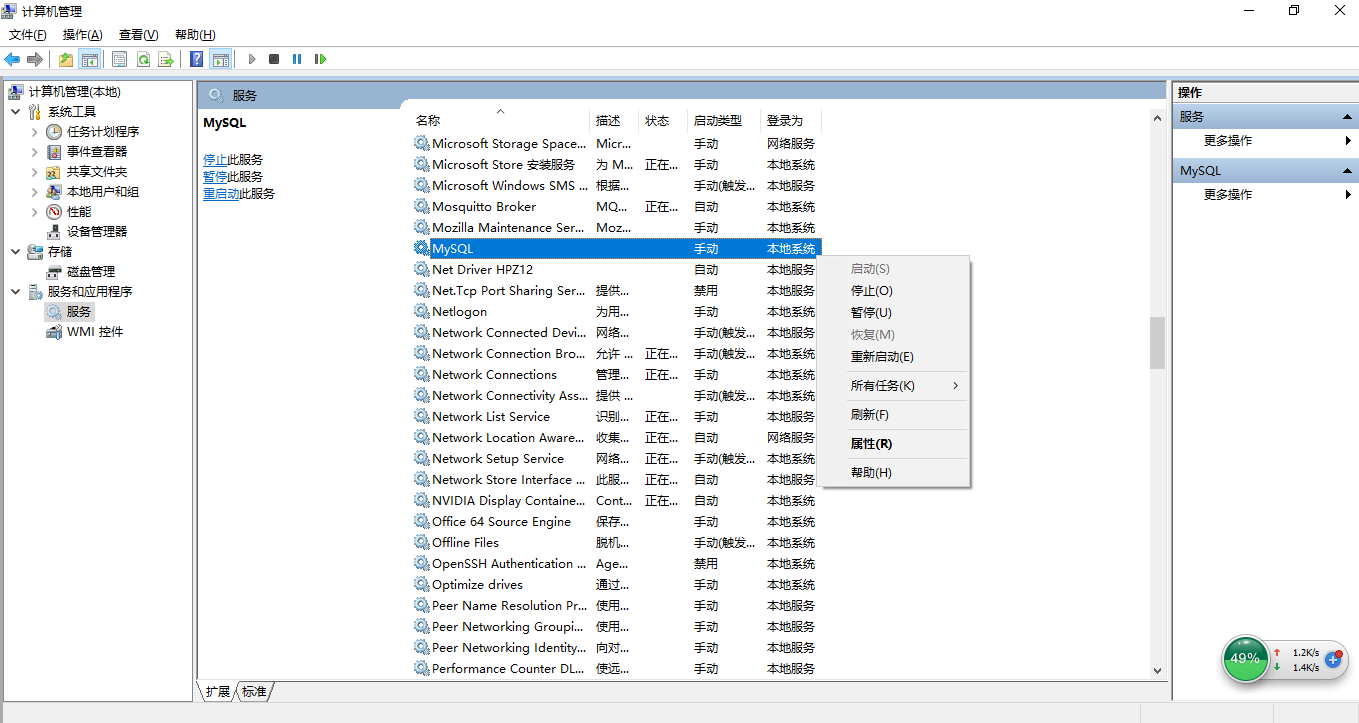Expand the 本地用户和组 tree node
The height and width of the screenshot is (723, 1359).
(34, 192)
